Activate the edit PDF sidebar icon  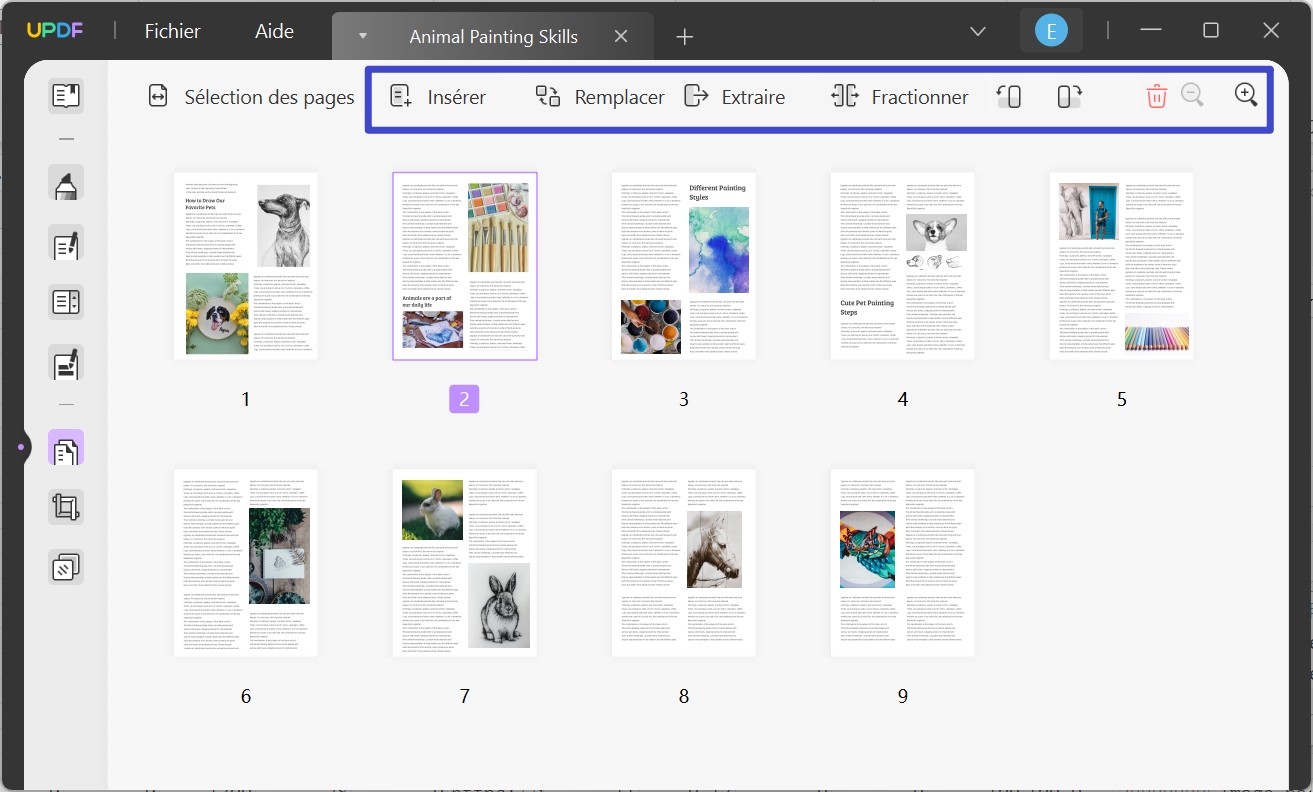point(65,243)
